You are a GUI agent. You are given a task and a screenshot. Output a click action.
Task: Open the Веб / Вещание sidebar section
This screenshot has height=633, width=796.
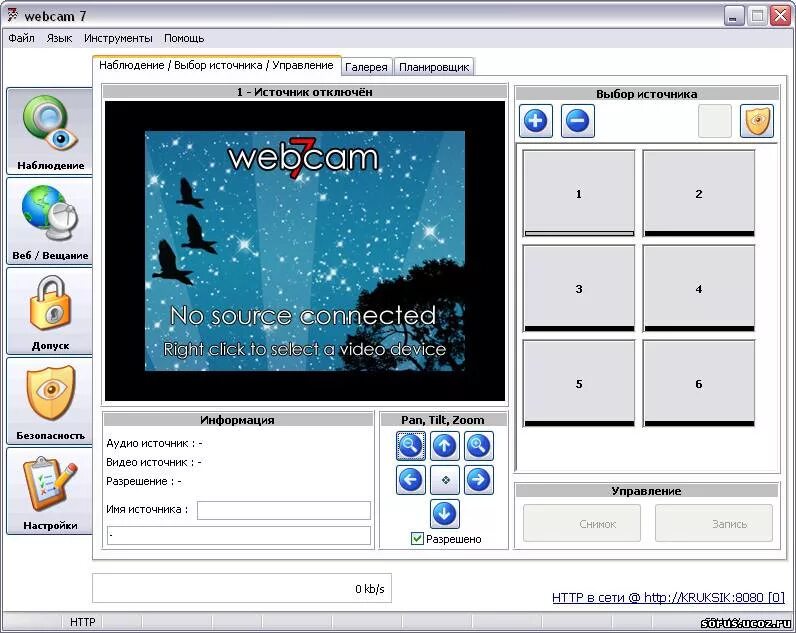click(50, 221)
